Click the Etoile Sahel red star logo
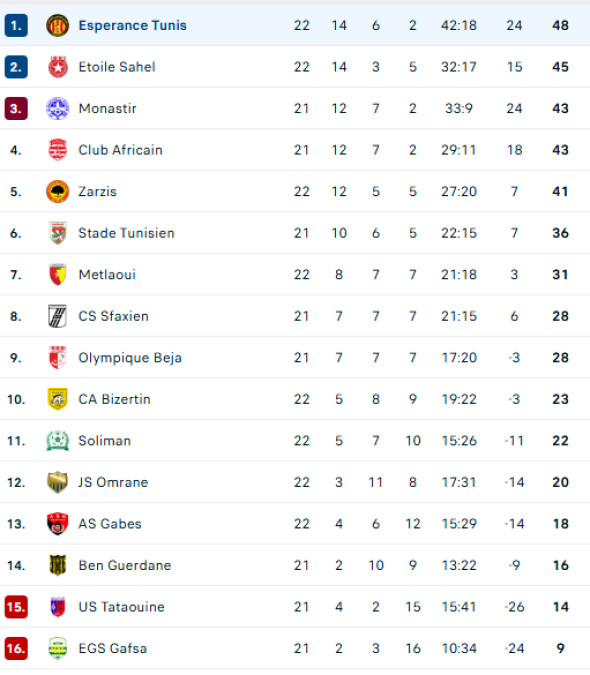Screen dimensions: 590x675 pos(57,67)
